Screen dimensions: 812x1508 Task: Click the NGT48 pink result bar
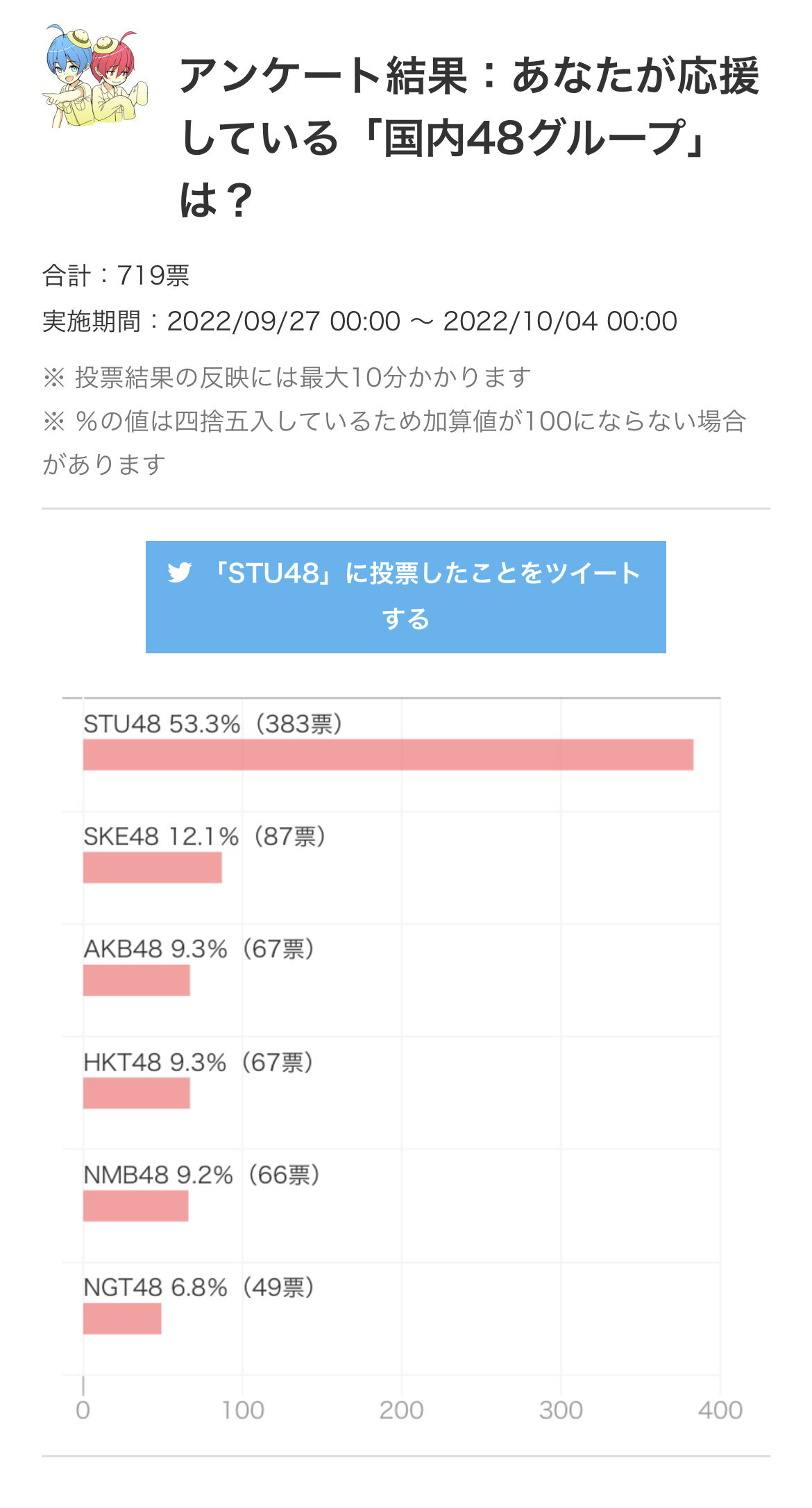(122, 1318)
